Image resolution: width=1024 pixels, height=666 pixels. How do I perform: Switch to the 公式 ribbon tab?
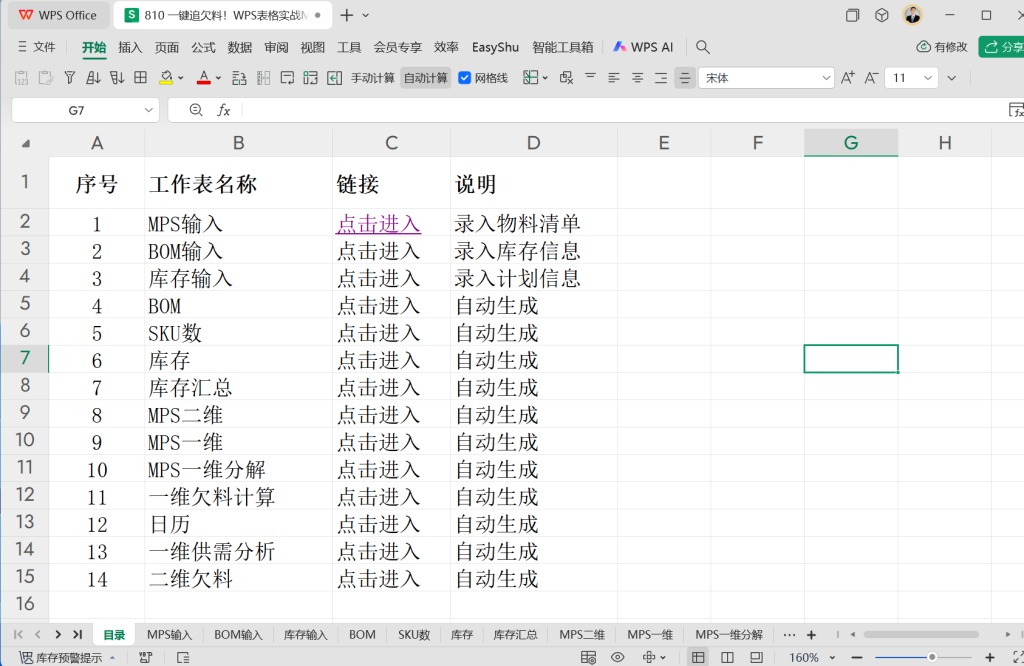203,47
